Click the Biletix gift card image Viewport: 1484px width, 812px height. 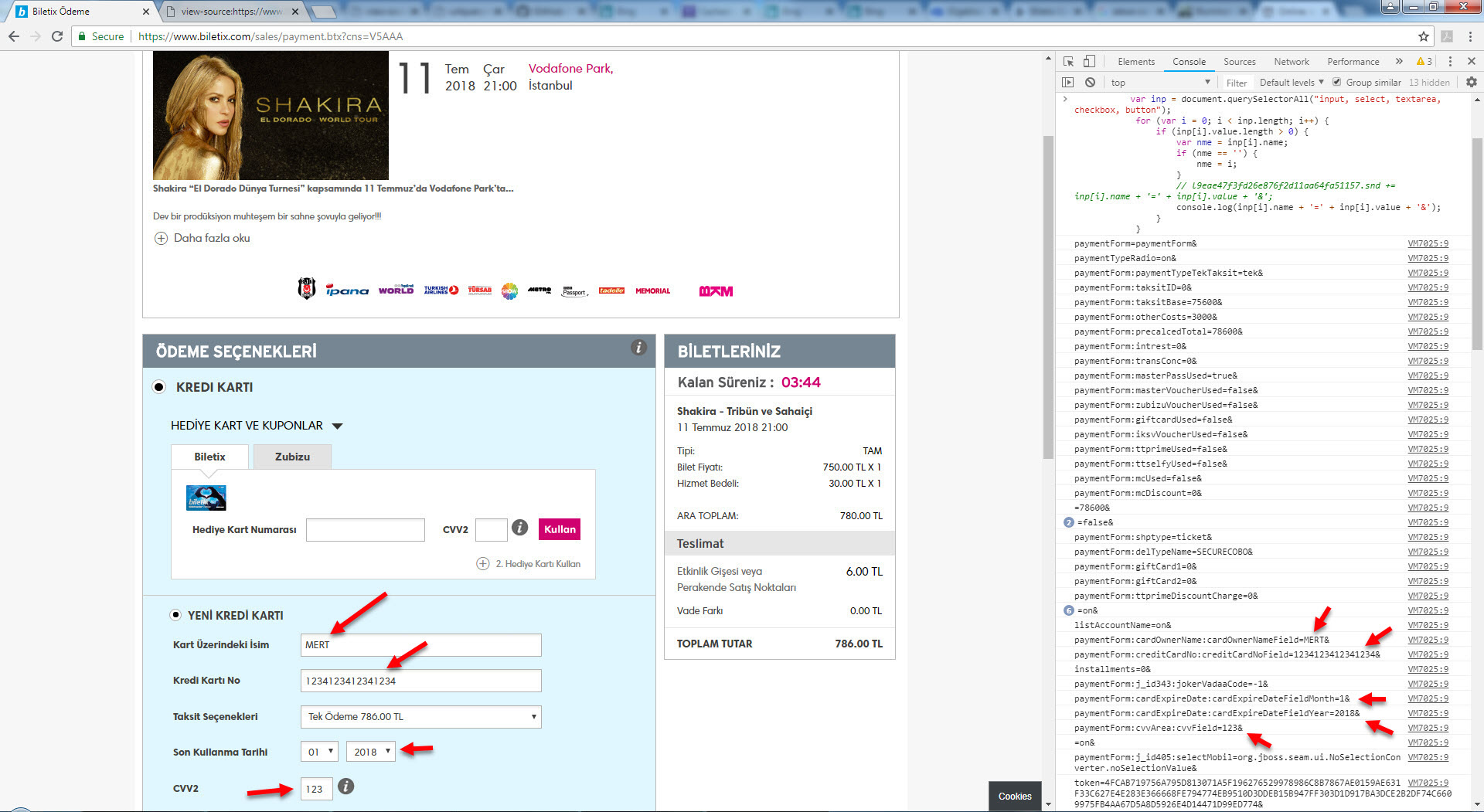tap(206, 498)
